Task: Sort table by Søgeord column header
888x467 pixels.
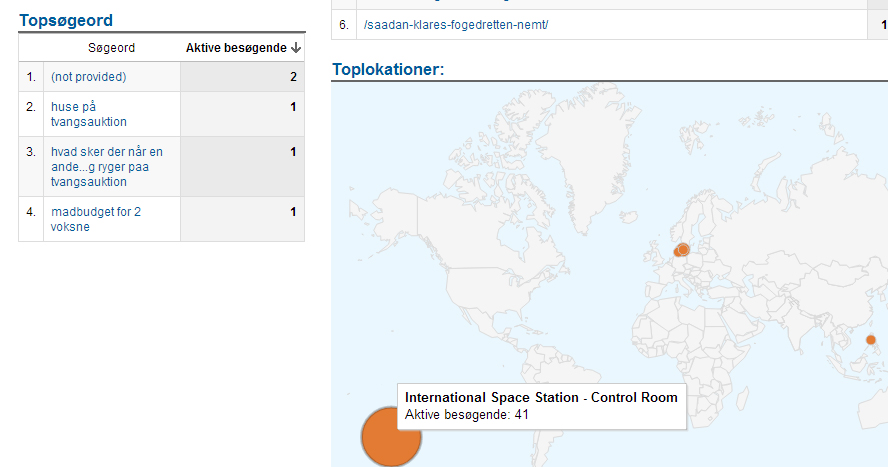Action: (111, 48)
